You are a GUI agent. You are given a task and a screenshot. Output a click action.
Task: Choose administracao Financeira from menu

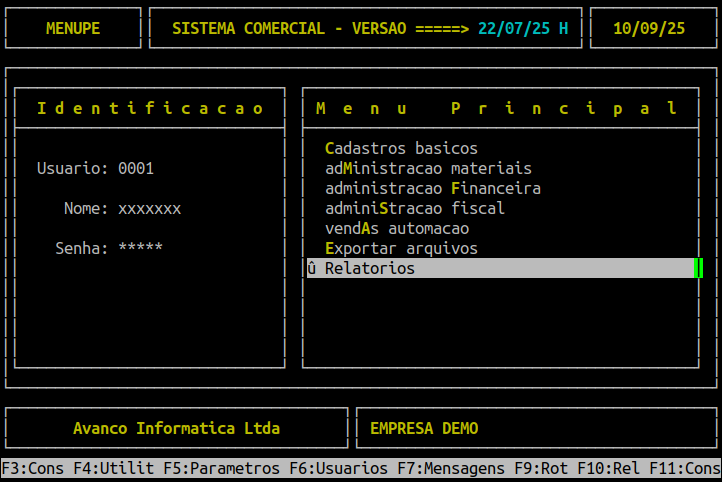[x=432, y=188]
